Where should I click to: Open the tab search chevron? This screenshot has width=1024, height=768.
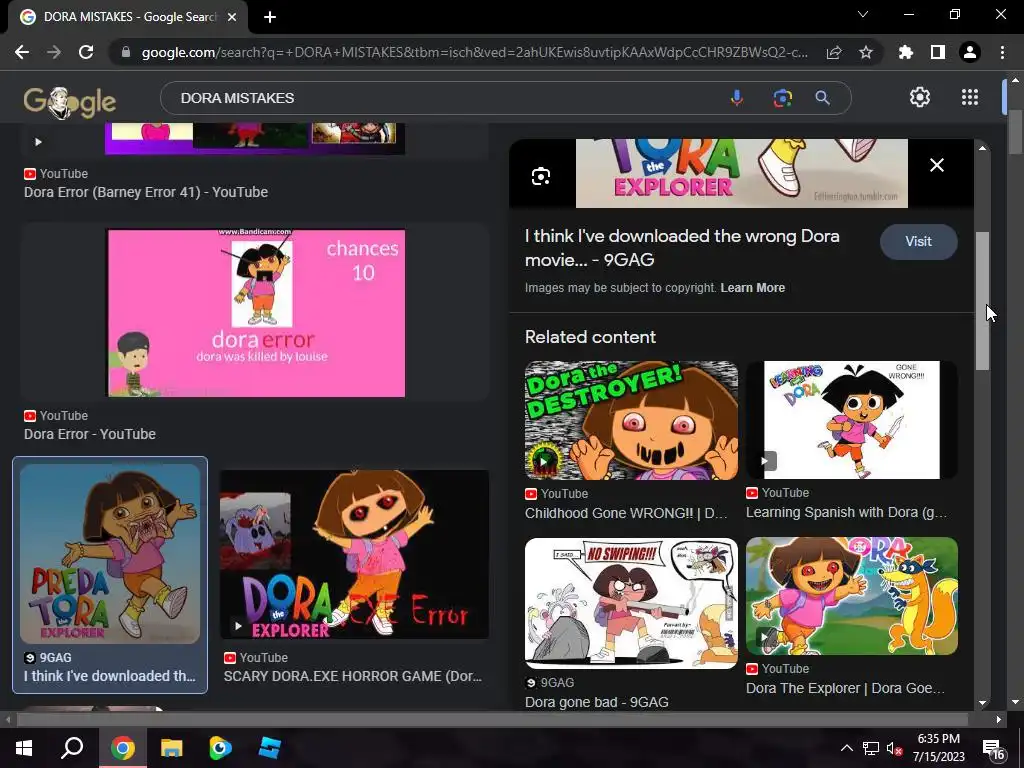(863, 14)
